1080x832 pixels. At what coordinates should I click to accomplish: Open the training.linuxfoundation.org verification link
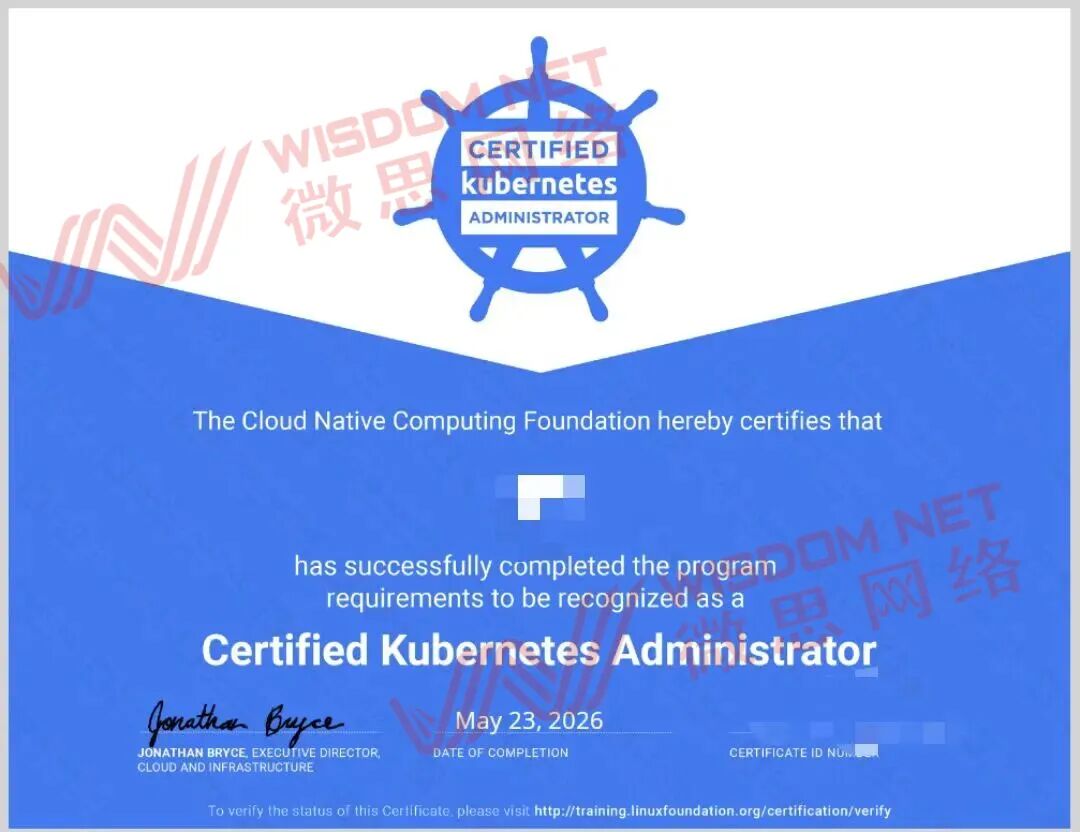[712, 811]
